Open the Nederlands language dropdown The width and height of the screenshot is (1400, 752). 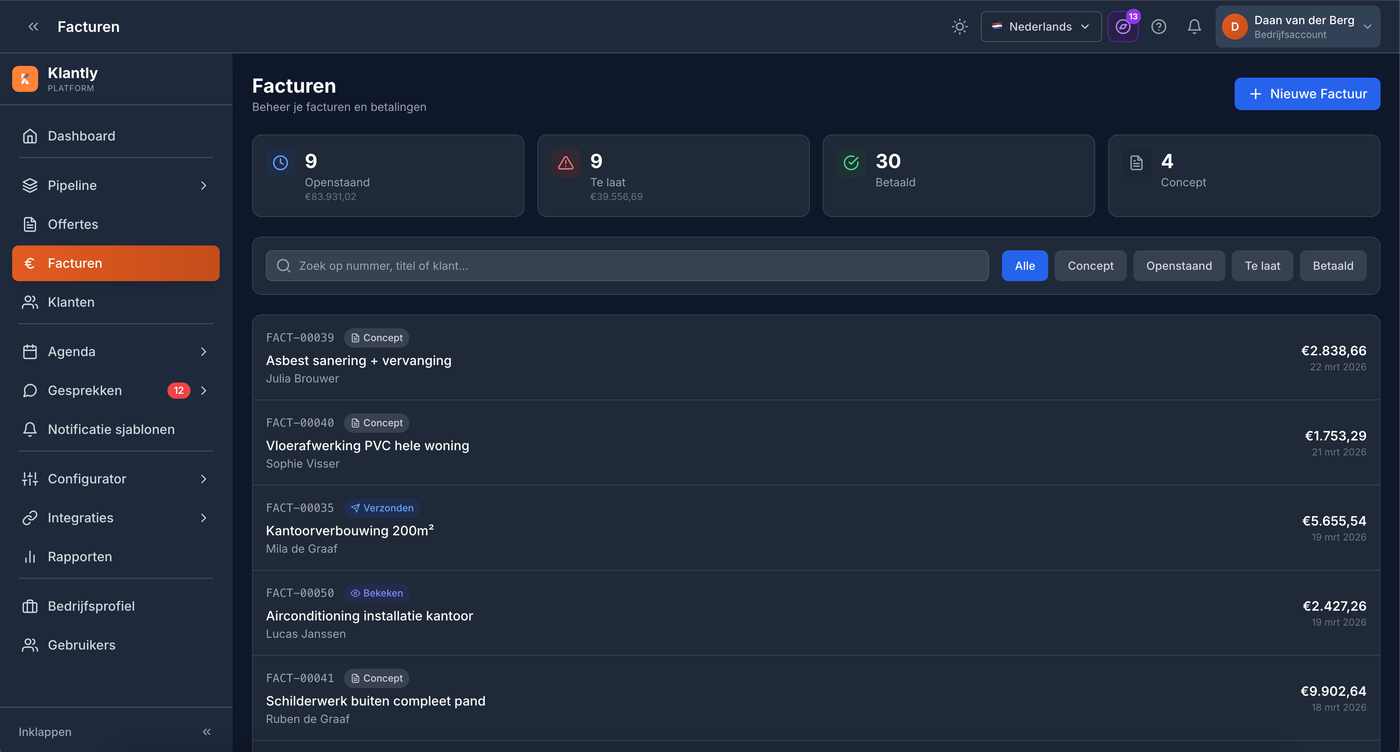1040,27
